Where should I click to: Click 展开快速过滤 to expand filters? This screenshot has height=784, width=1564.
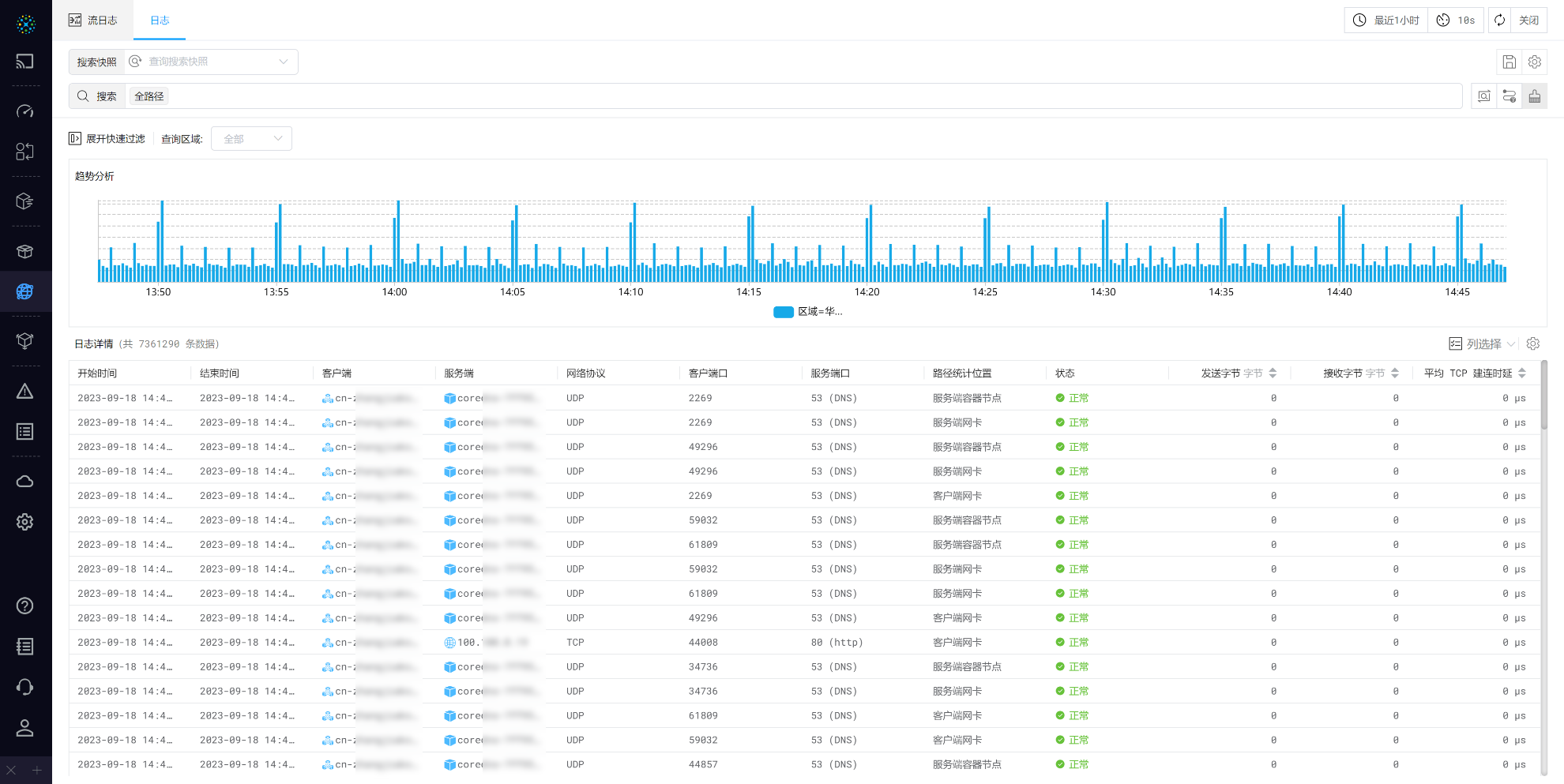click(107, 139)
